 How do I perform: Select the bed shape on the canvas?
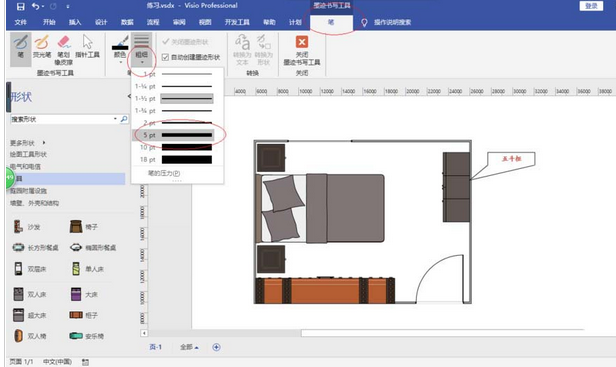point(320,208)
